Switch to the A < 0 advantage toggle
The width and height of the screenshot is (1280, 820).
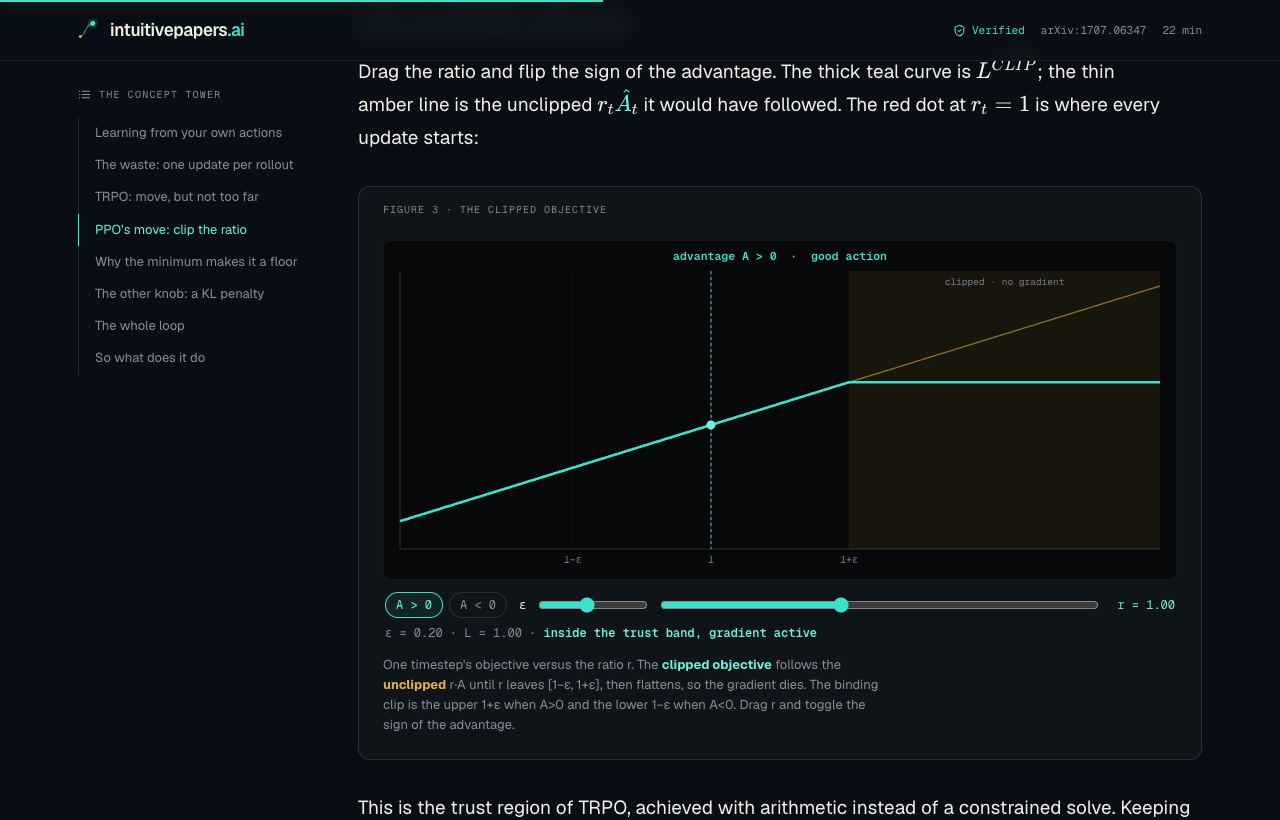click(478, 605)
